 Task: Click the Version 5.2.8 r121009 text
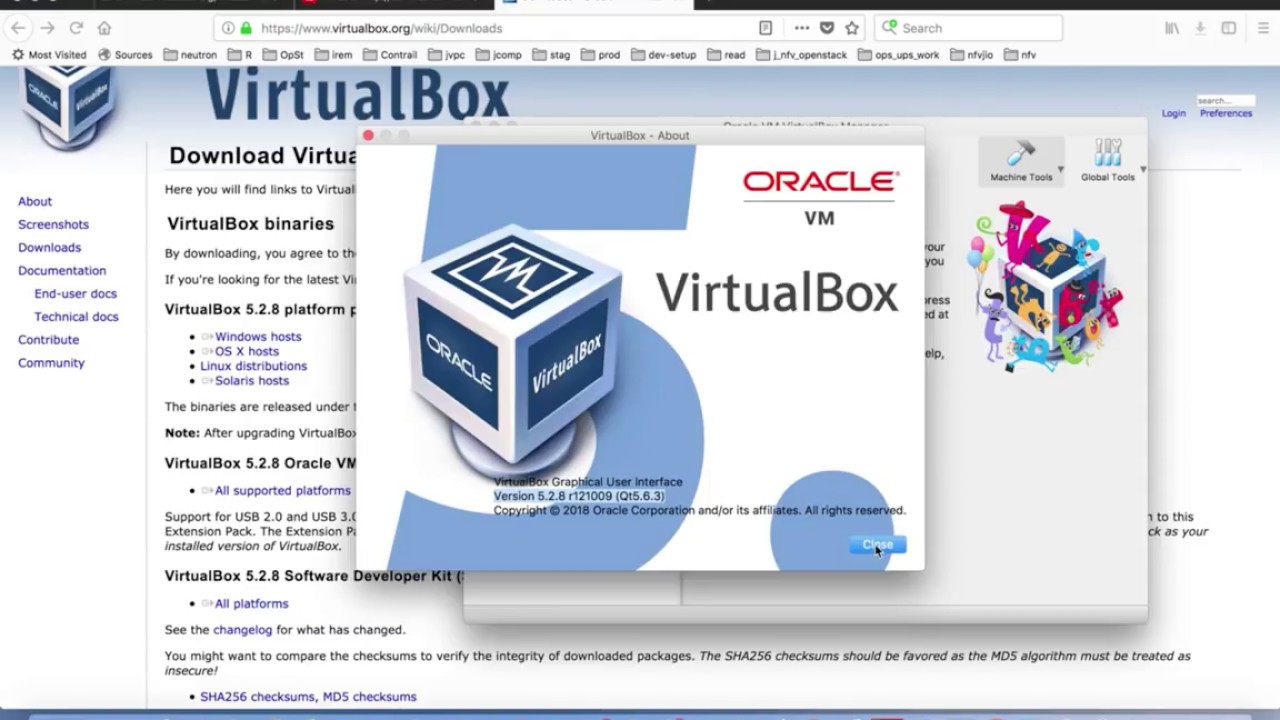coord(578,496)
